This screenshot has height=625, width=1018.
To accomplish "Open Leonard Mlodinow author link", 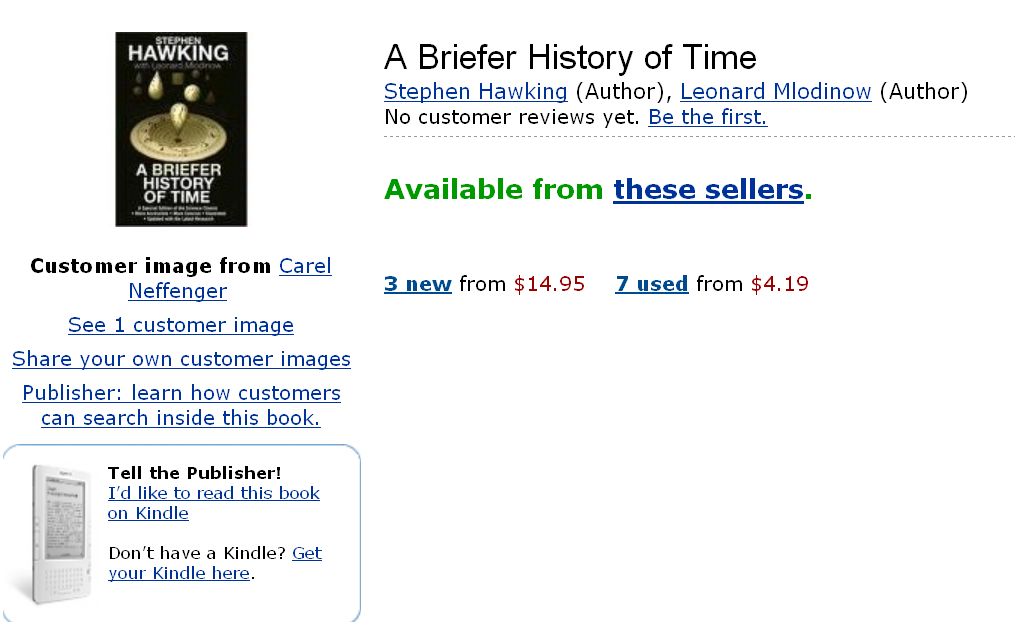I will coord(775,92).
